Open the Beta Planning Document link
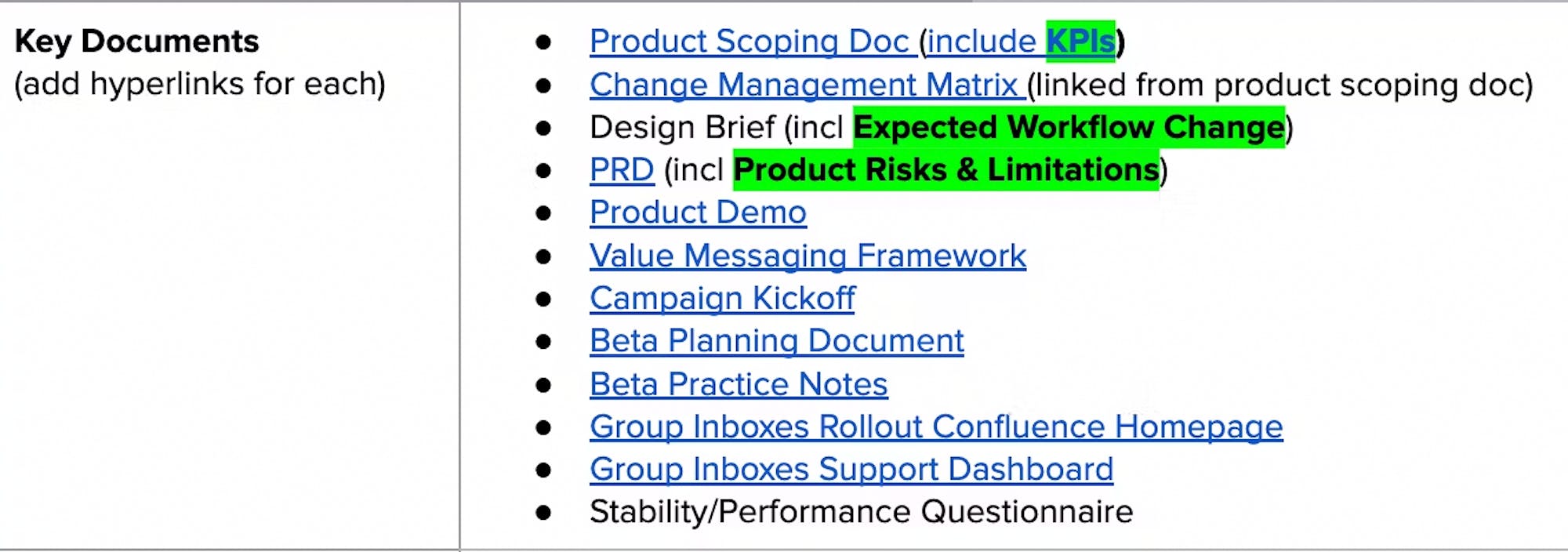 click(776, 341)
